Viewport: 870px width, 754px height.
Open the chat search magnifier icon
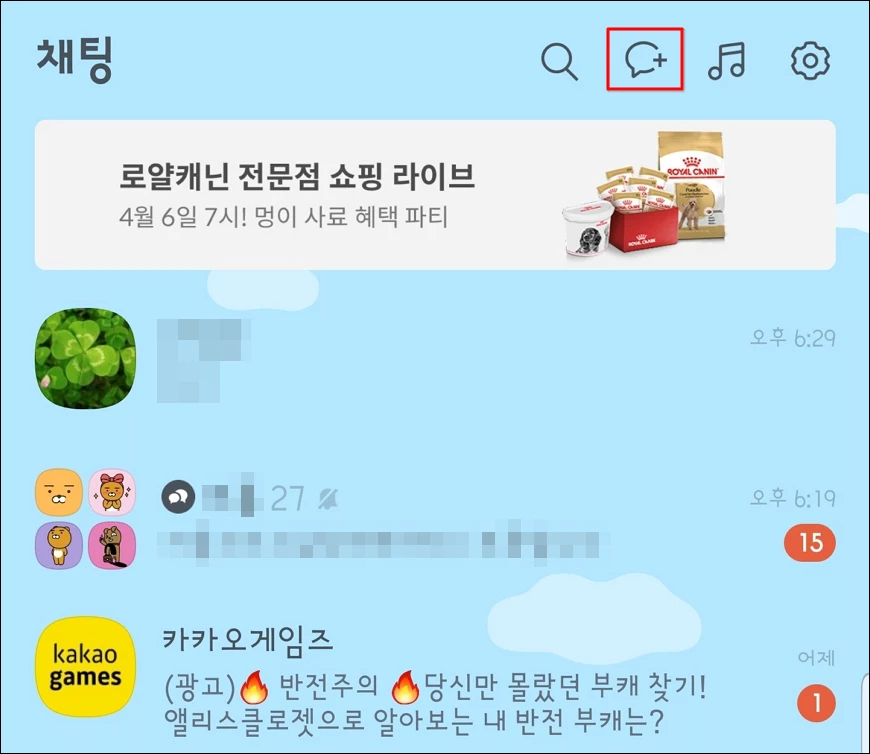559,61
